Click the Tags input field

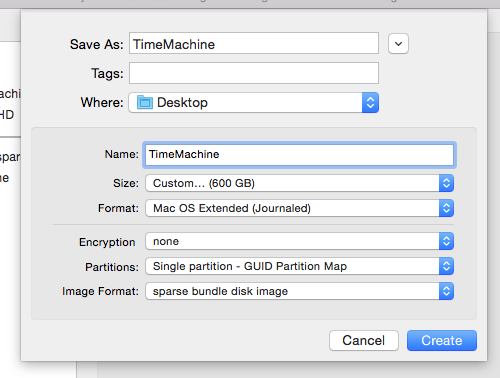254,73
